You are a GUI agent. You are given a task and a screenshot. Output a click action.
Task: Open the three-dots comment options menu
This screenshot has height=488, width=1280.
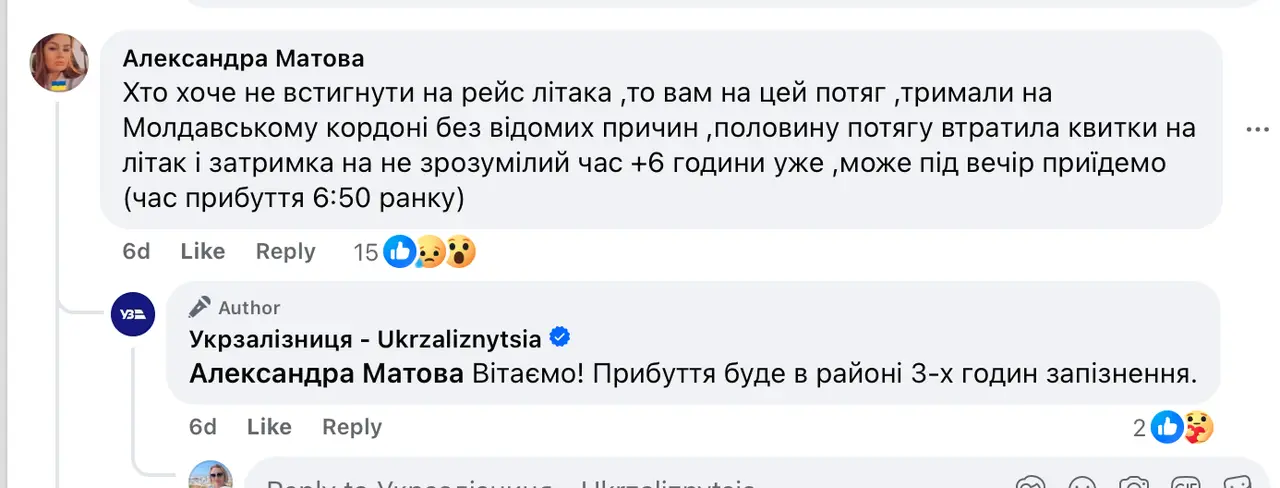pyautogui.click(x=1255, y=130)
